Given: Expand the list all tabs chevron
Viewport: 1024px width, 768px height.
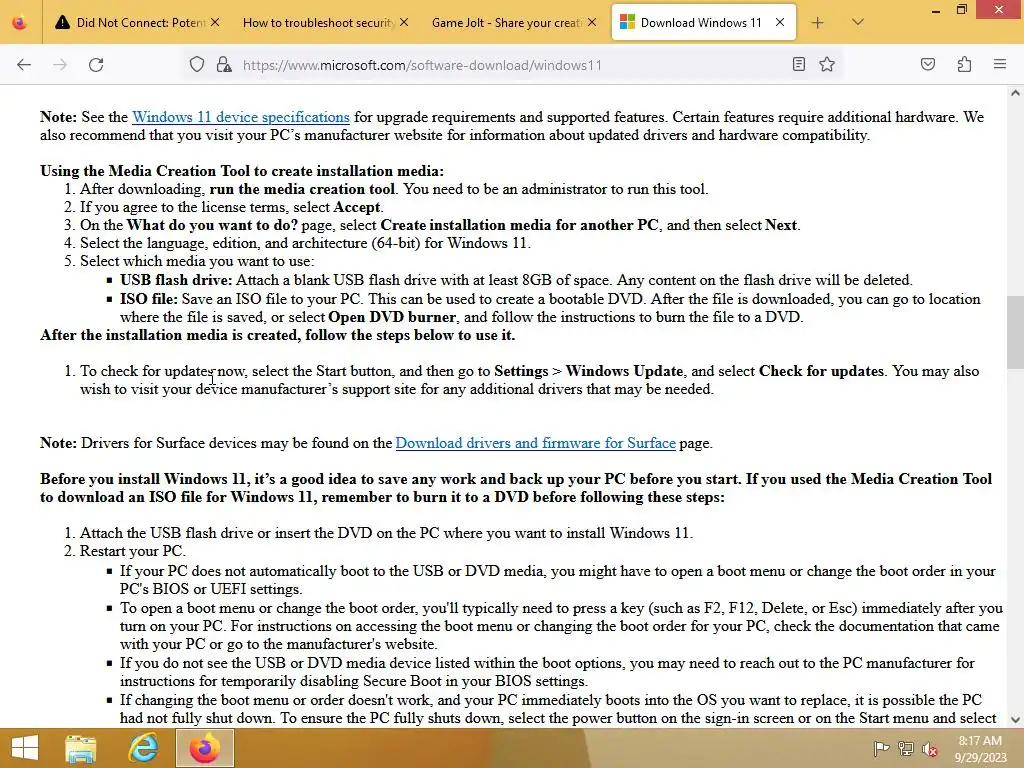Looking at the screenshot, I should [x=858, y=22].
